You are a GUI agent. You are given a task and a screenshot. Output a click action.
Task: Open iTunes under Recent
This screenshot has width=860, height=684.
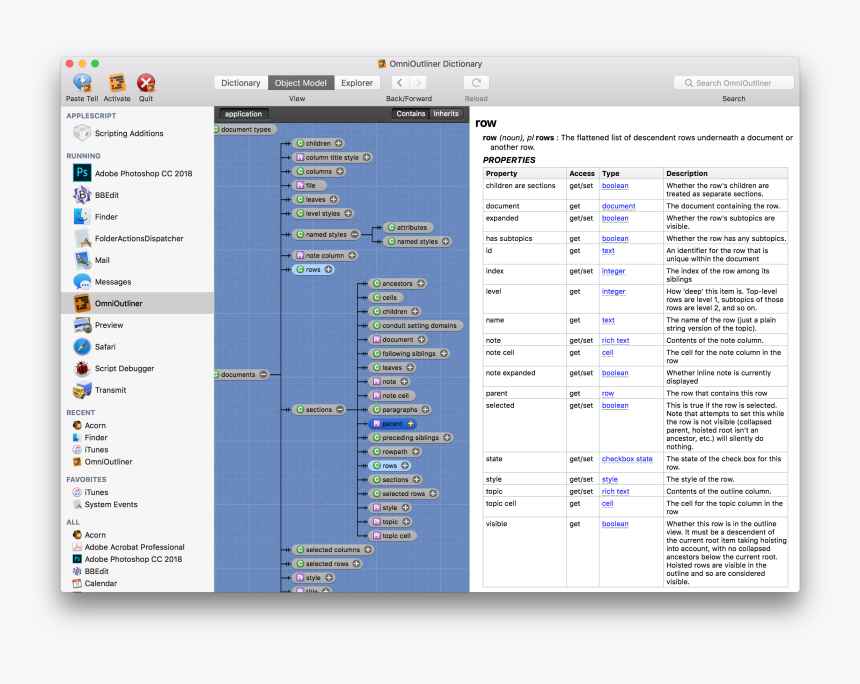point(96,450)
